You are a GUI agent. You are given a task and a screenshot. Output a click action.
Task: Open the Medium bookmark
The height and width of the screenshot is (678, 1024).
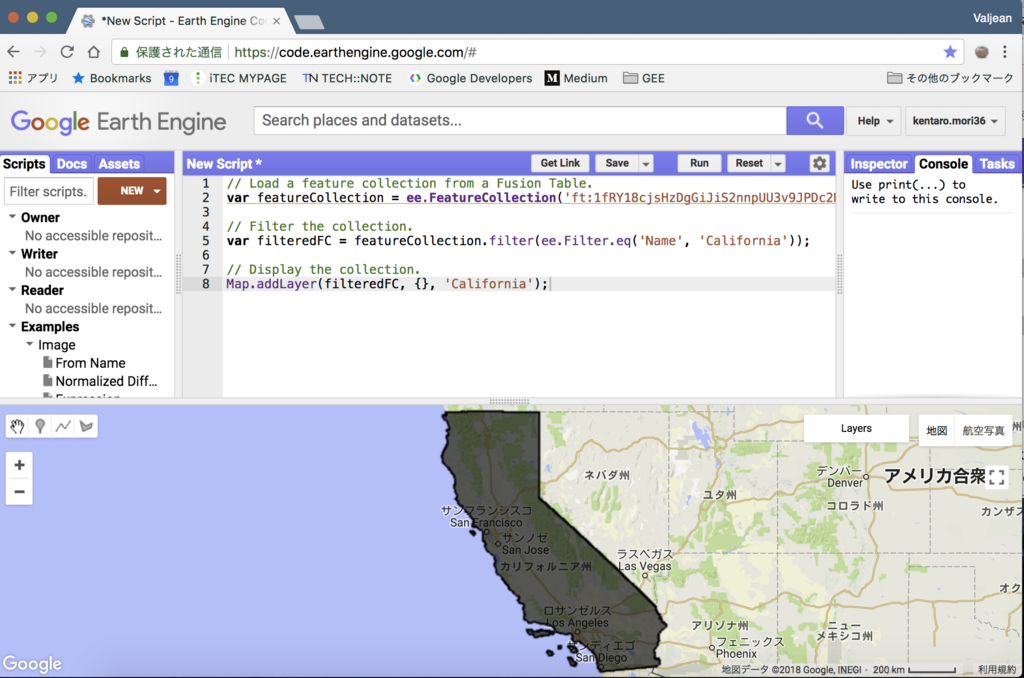[x=576, y=78]
